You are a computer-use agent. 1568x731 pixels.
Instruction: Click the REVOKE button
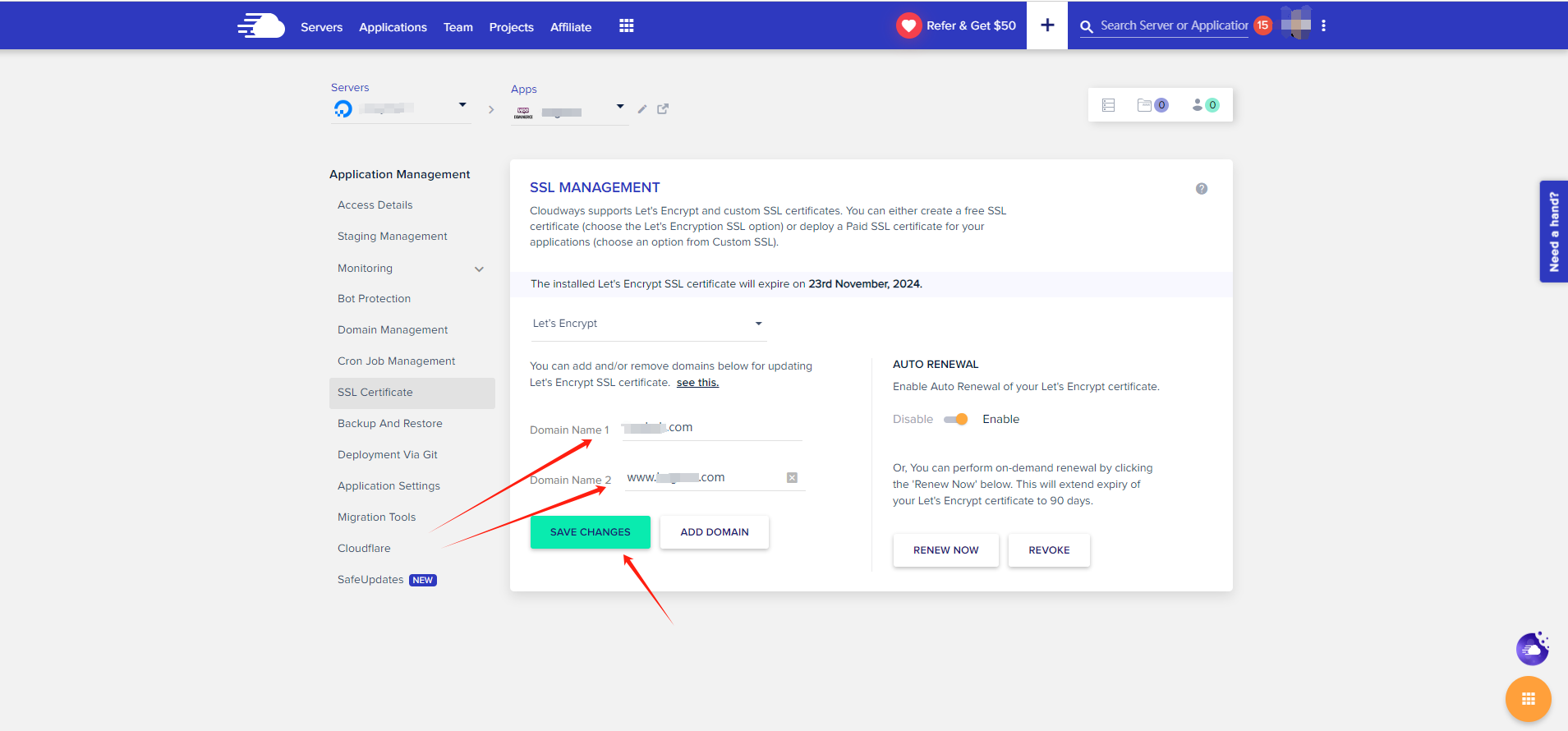coord(1049,550)
